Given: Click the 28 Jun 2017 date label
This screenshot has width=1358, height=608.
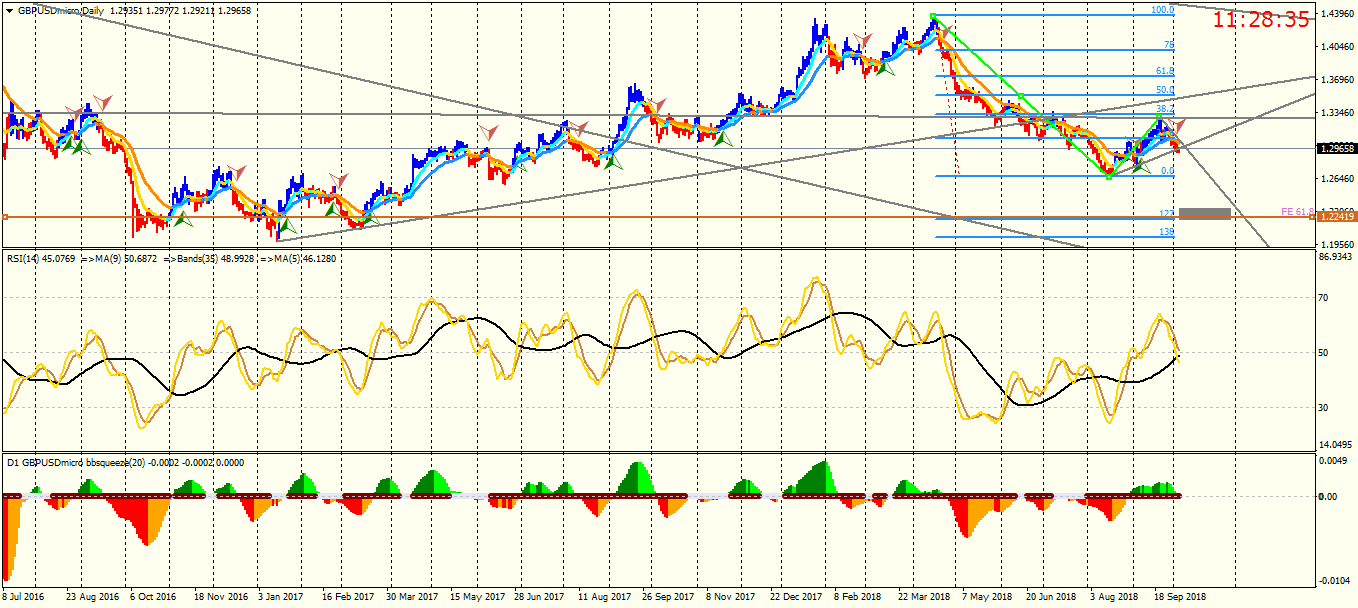Looking at the screenshot, I should [x=538, y=596].
